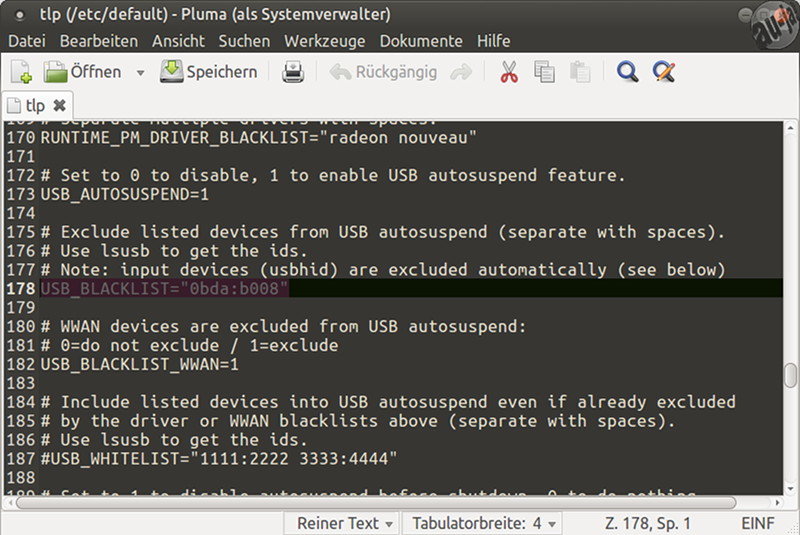This screenshot has height=535, width=800.
Task: Click line USB_BLACKLIST_WWAN=1
Action: (x=139, y=364)
